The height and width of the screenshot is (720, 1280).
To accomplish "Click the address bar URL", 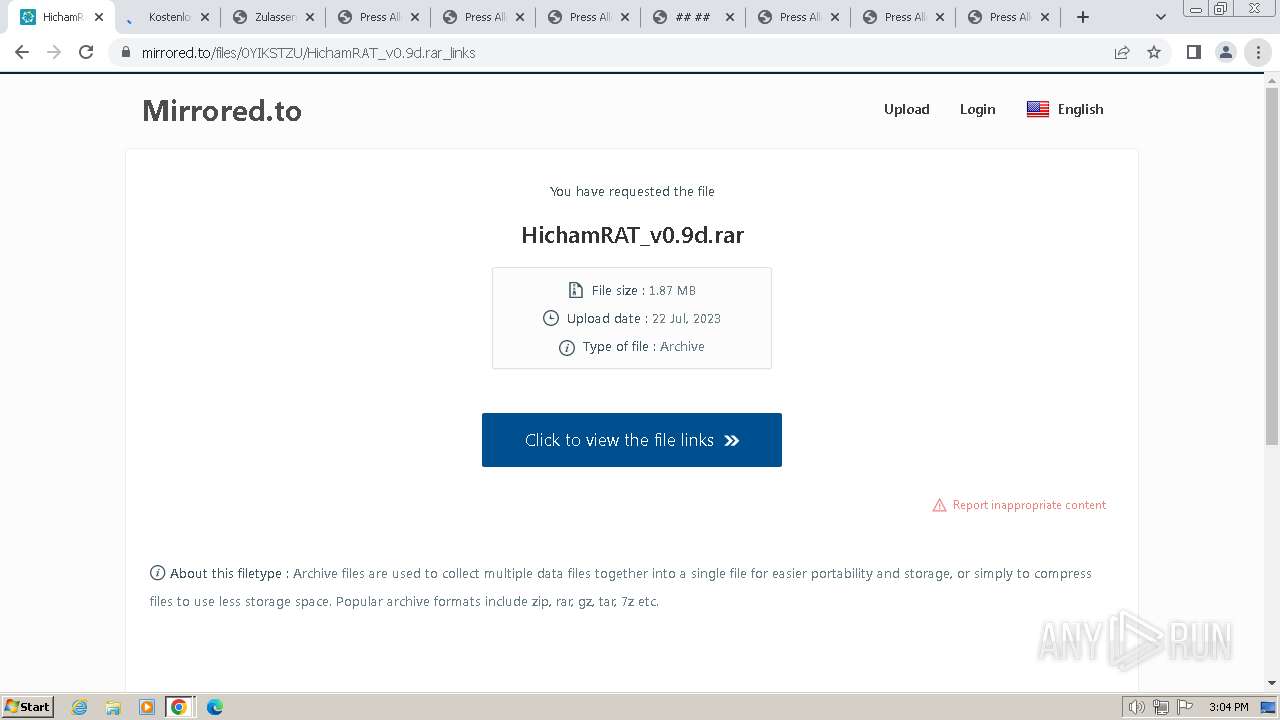I will [x=309, y=53].
